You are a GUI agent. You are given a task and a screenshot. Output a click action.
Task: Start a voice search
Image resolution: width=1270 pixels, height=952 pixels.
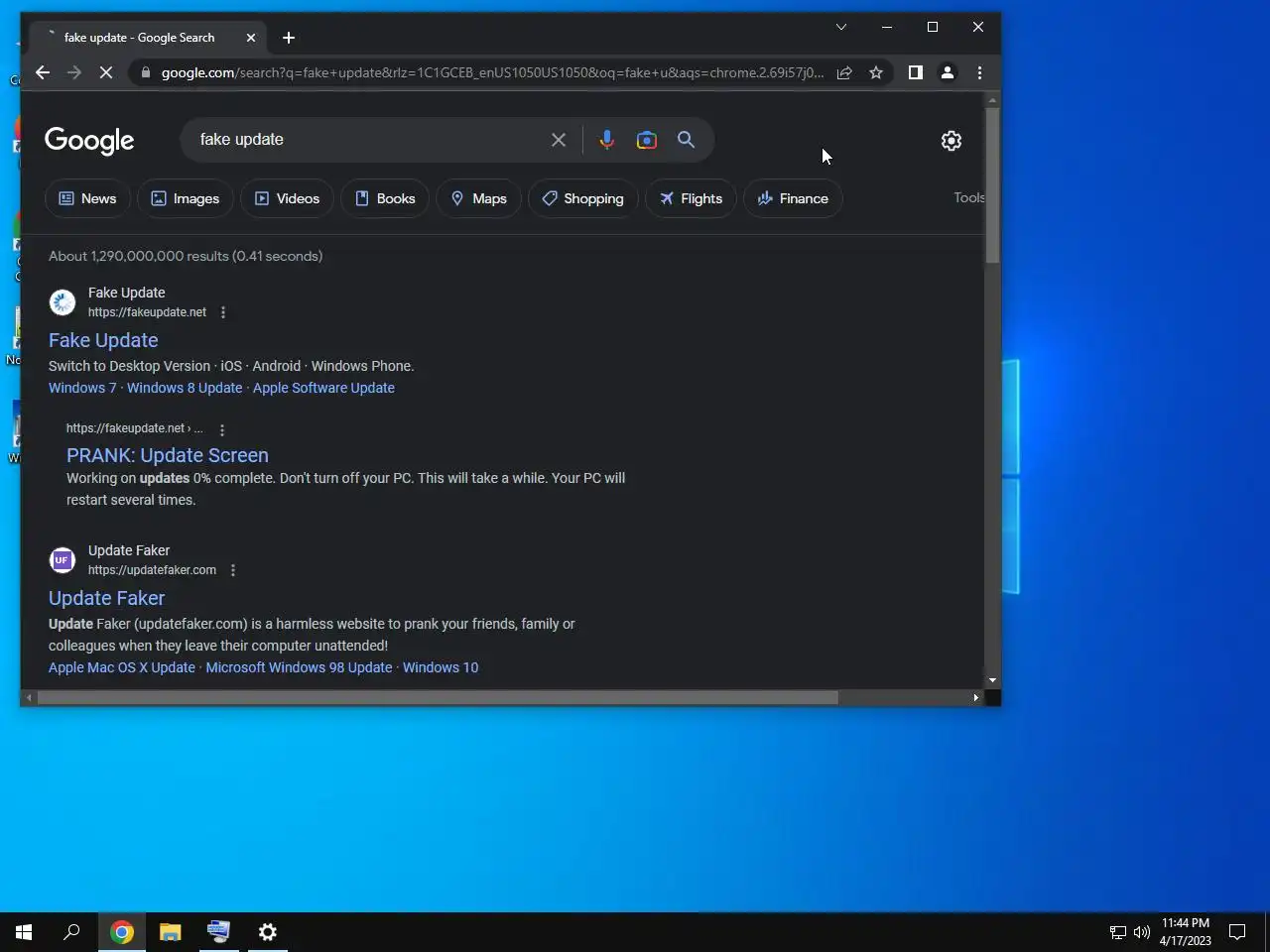(607, 140)
